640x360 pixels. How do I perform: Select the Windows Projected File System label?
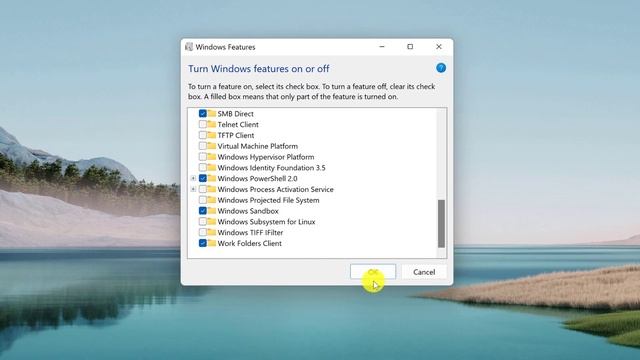(268, 200)
